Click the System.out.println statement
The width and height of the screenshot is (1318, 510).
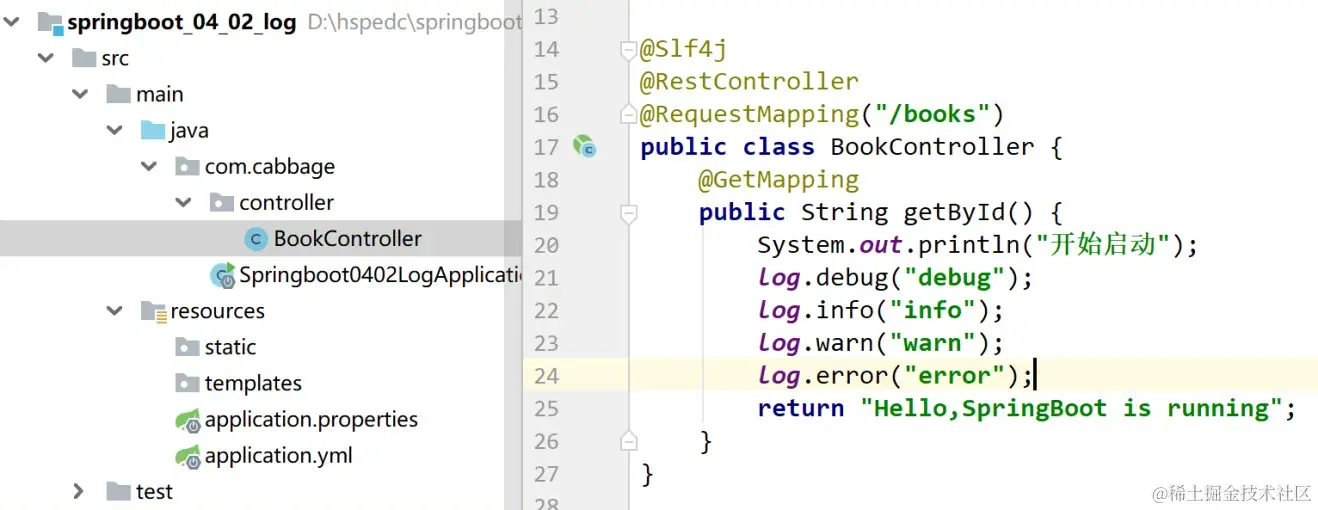click(x=977, y=245)
